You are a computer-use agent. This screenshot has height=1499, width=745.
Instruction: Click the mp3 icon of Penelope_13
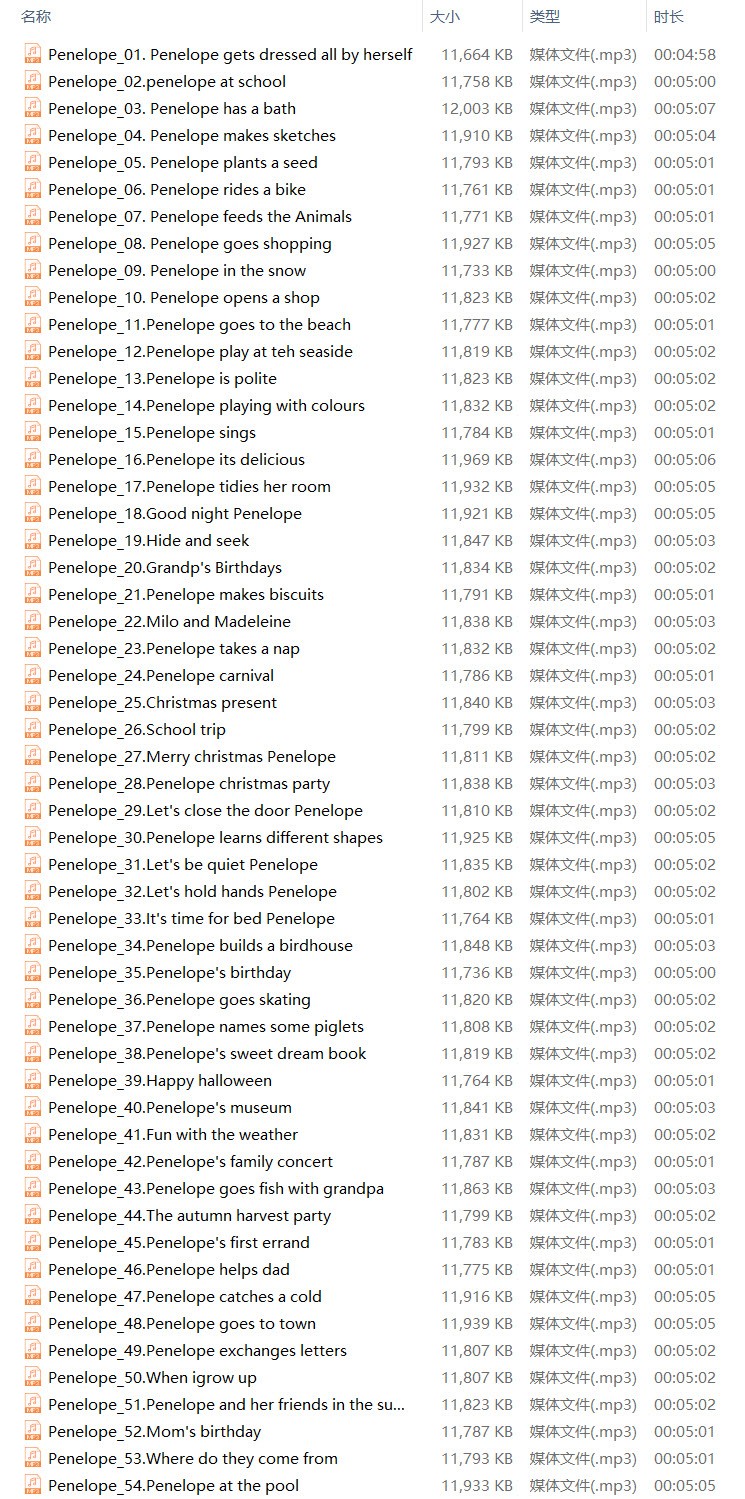tap(33, 378)
